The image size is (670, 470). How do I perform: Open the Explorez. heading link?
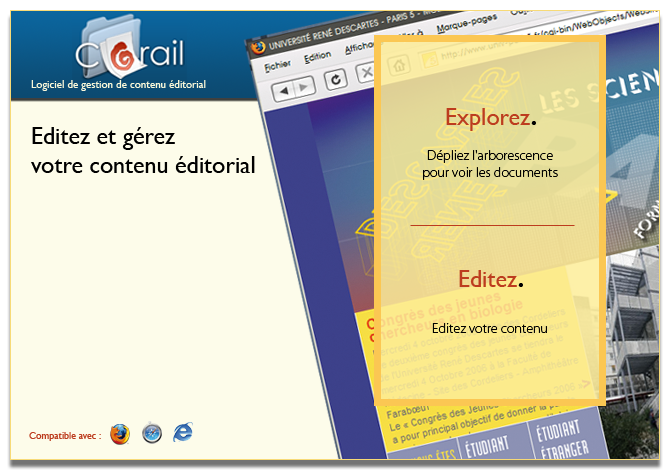tap(491, 117)
